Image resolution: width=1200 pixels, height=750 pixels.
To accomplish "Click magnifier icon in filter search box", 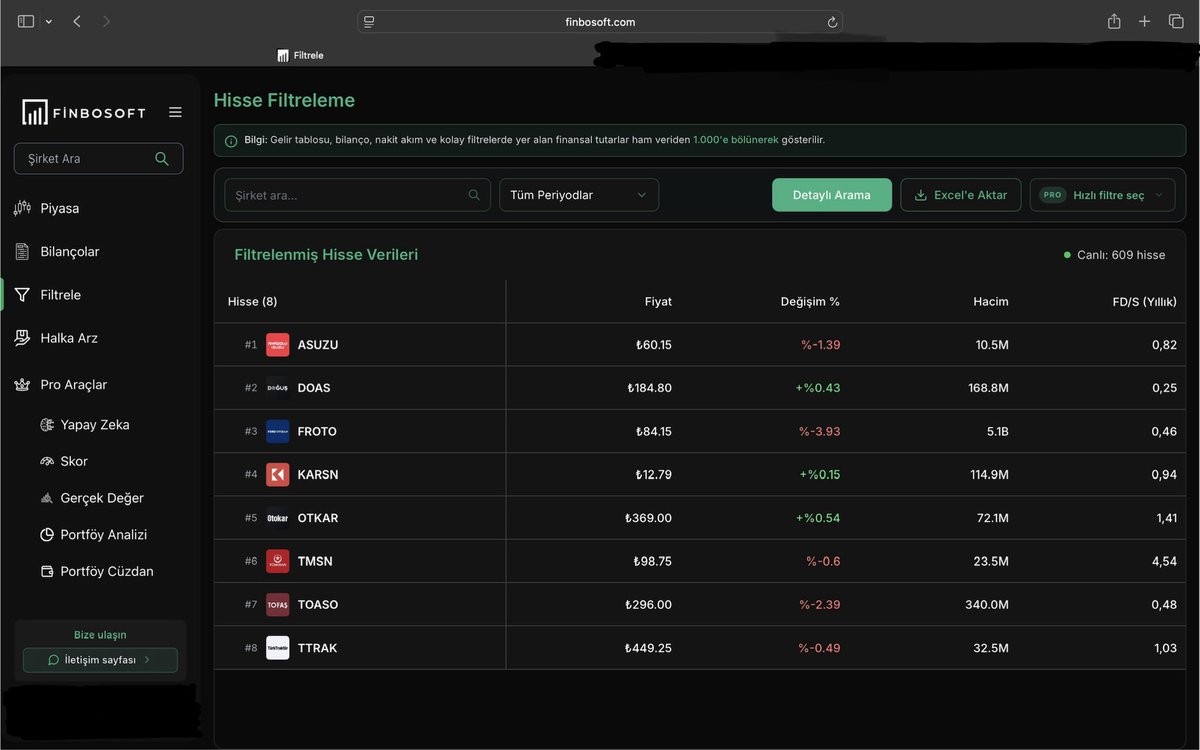I will [474, 195].
